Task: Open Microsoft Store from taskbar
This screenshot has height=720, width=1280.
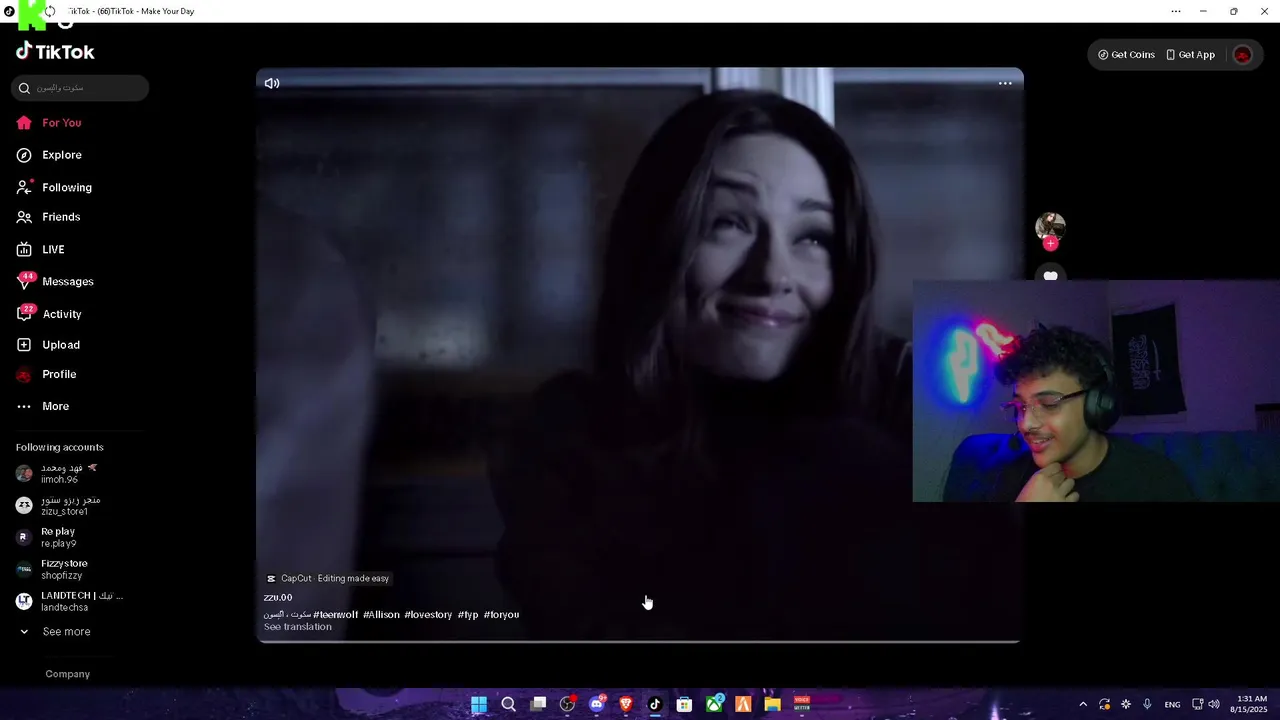Action: (x=684, y=705)
